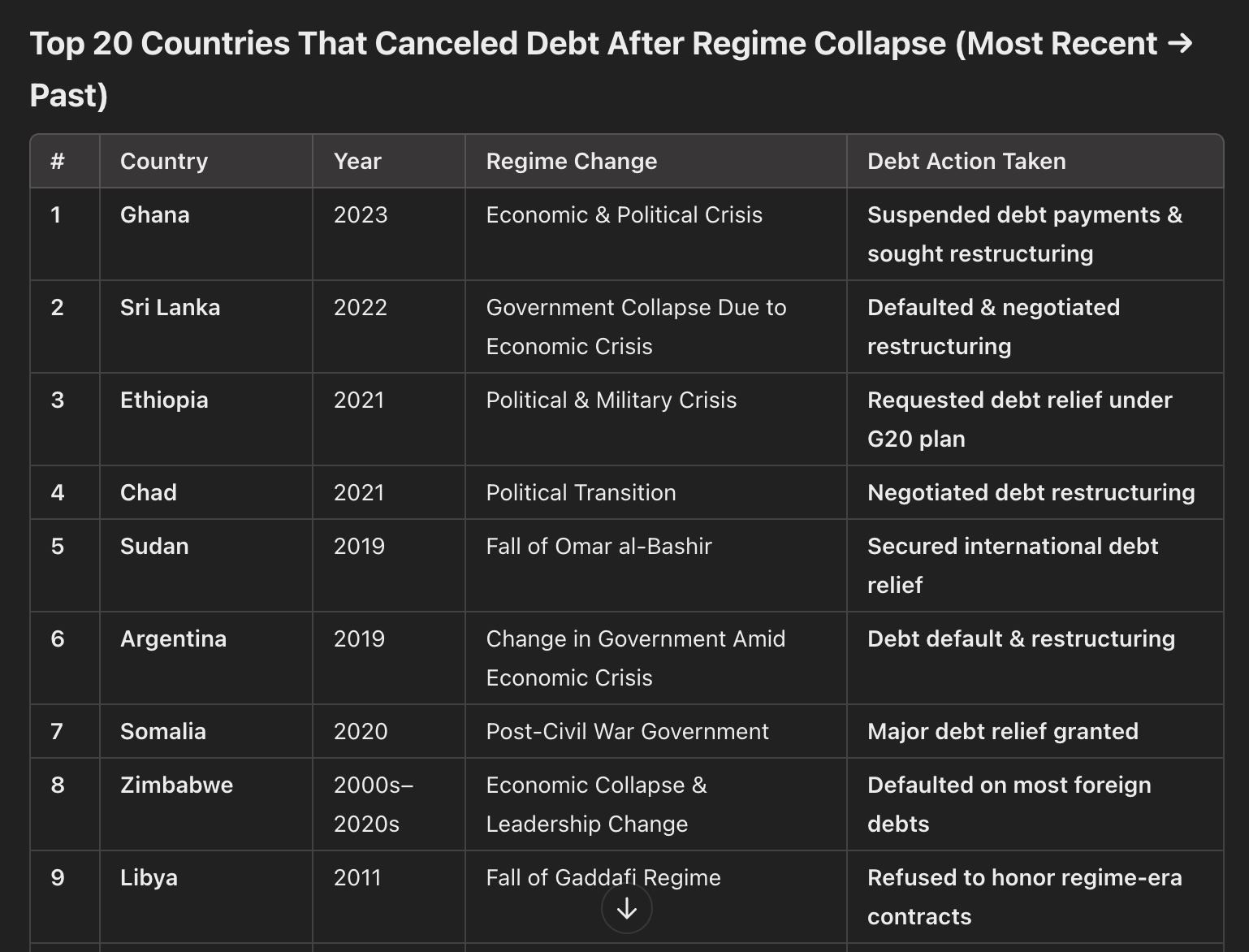Click the Sri Lanka table cell
Viewport: 1249px width, 952px height.
click(171, 307)
